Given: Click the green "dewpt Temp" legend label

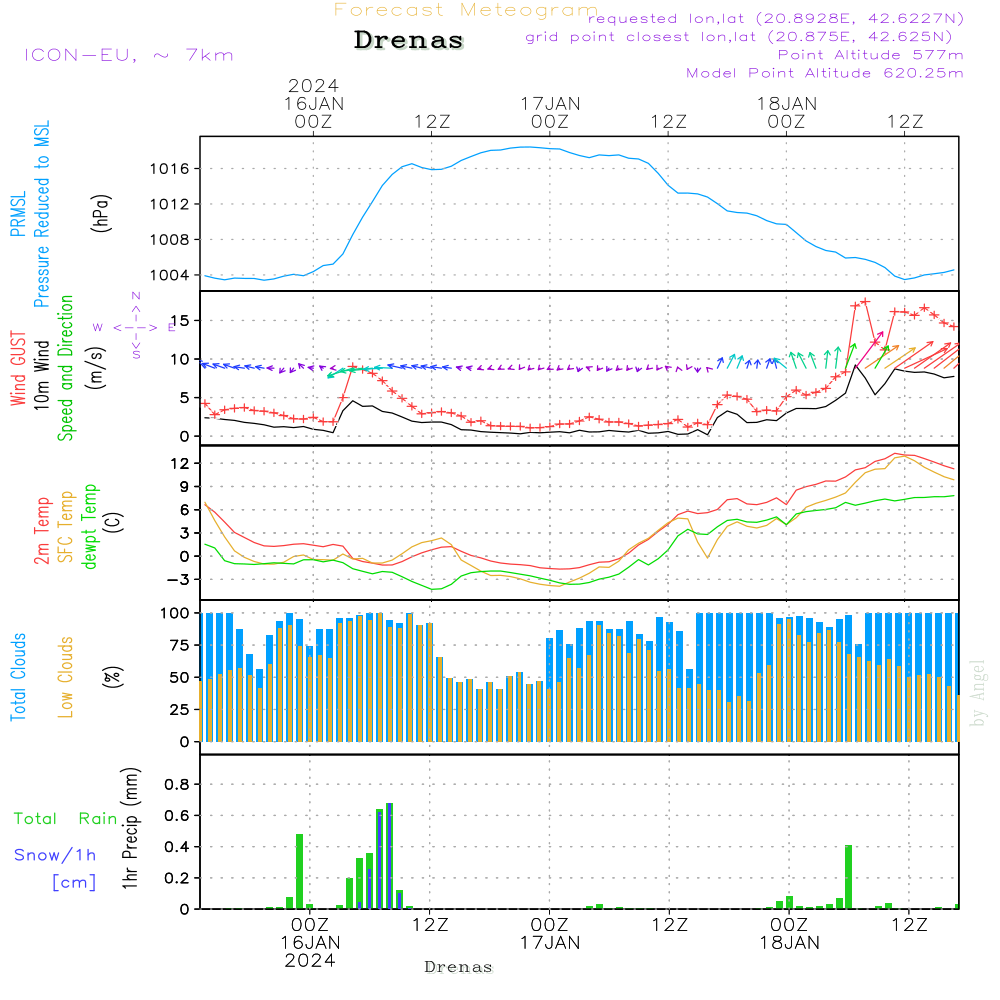Looking at the screenshot, I should (89, 526).
